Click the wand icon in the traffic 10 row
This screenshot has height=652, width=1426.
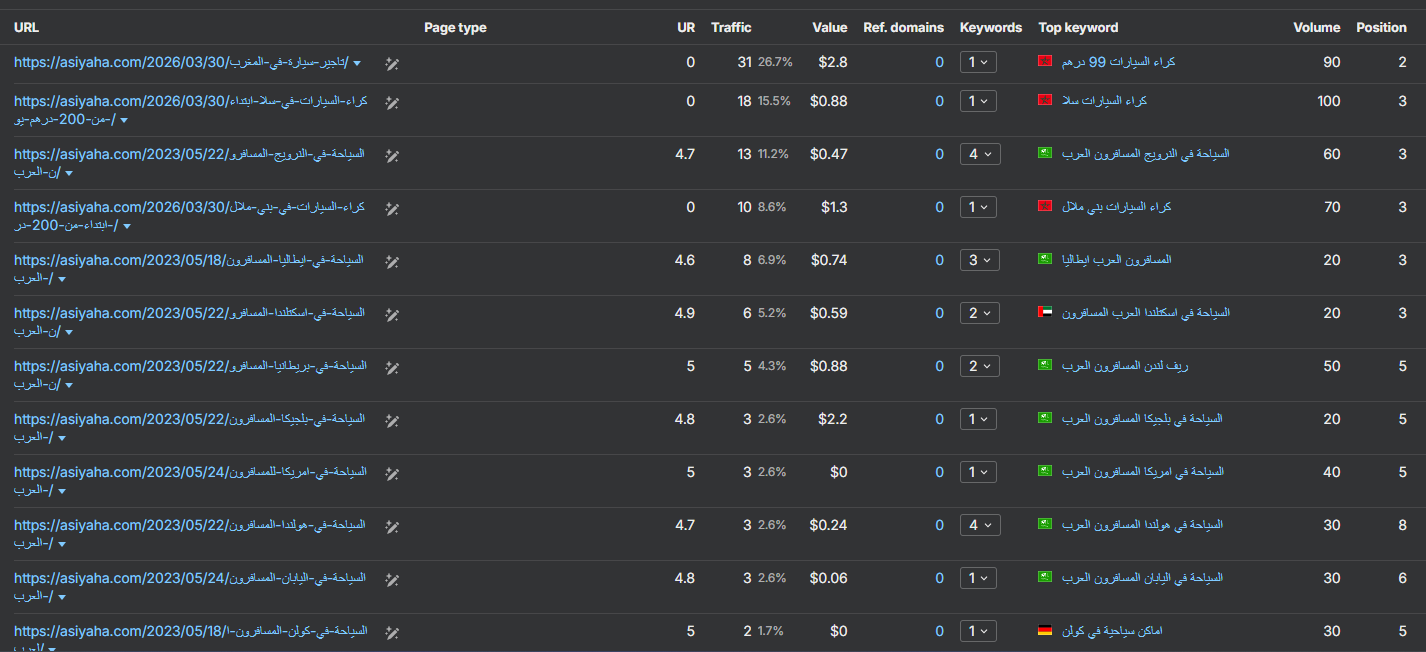coord(393,208)
